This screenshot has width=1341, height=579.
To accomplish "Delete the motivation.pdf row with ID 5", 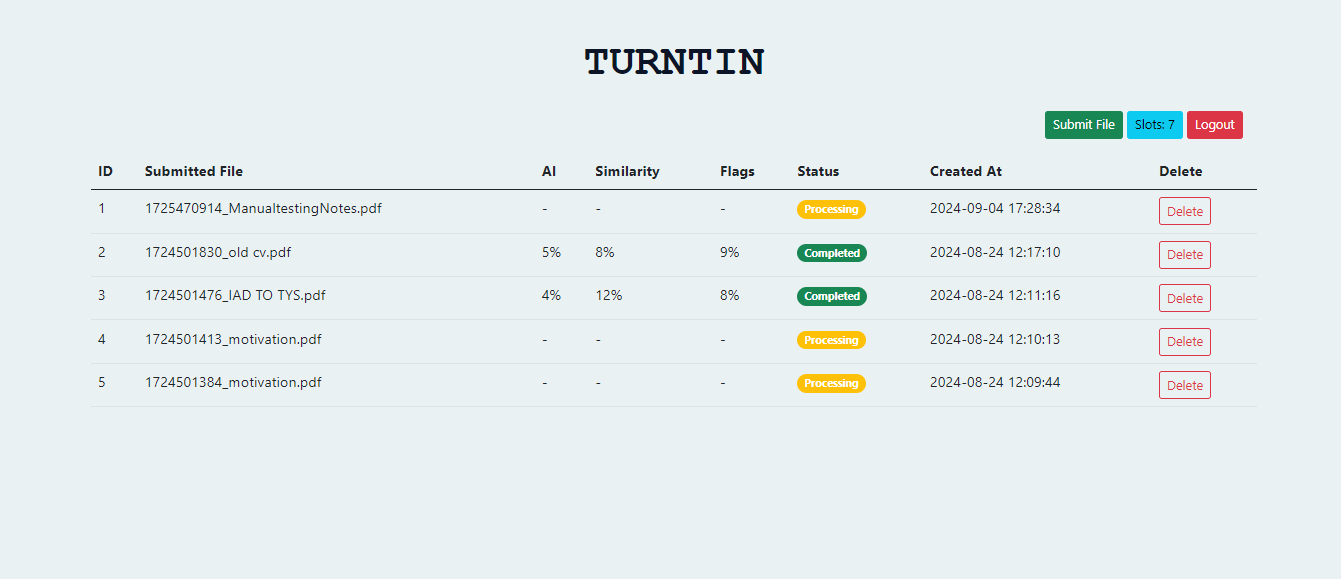I will coord(1185,385).
